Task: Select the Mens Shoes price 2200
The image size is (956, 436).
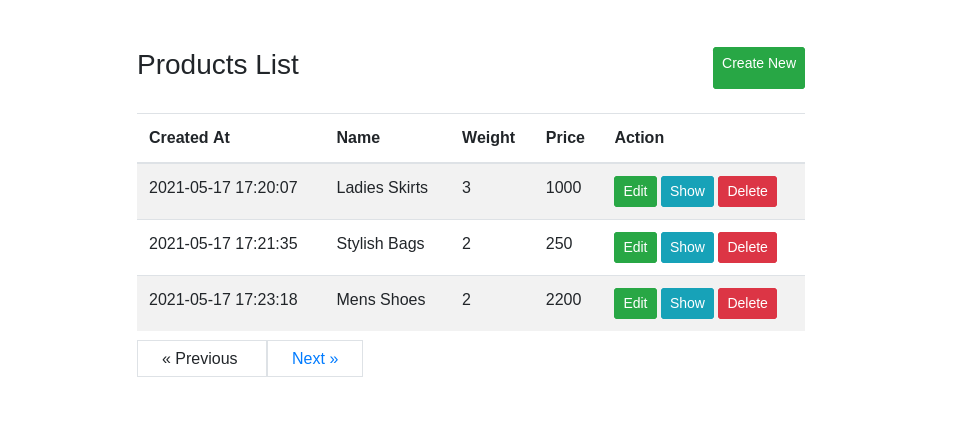Action: point(563,300)
